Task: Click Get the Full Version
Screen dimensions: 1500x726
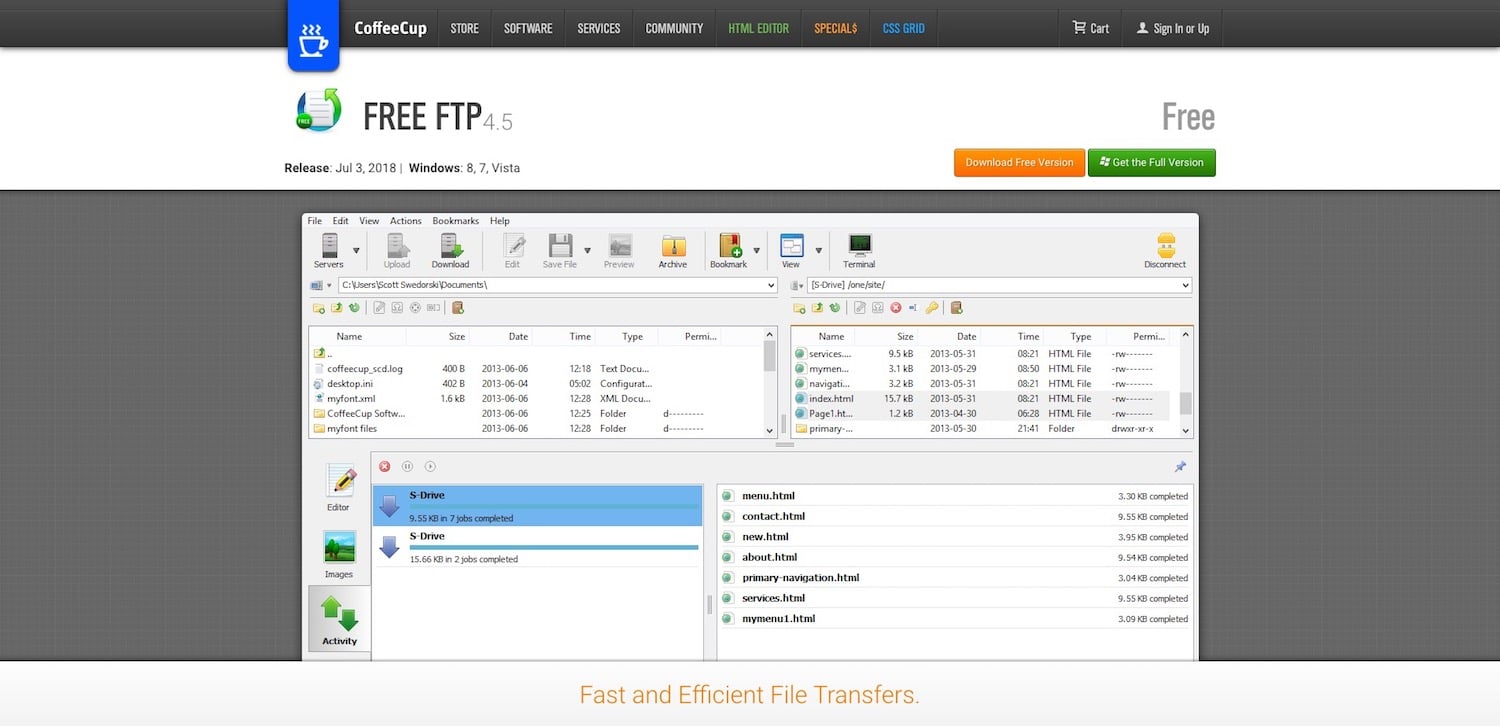Action: tap(1151, 162)
